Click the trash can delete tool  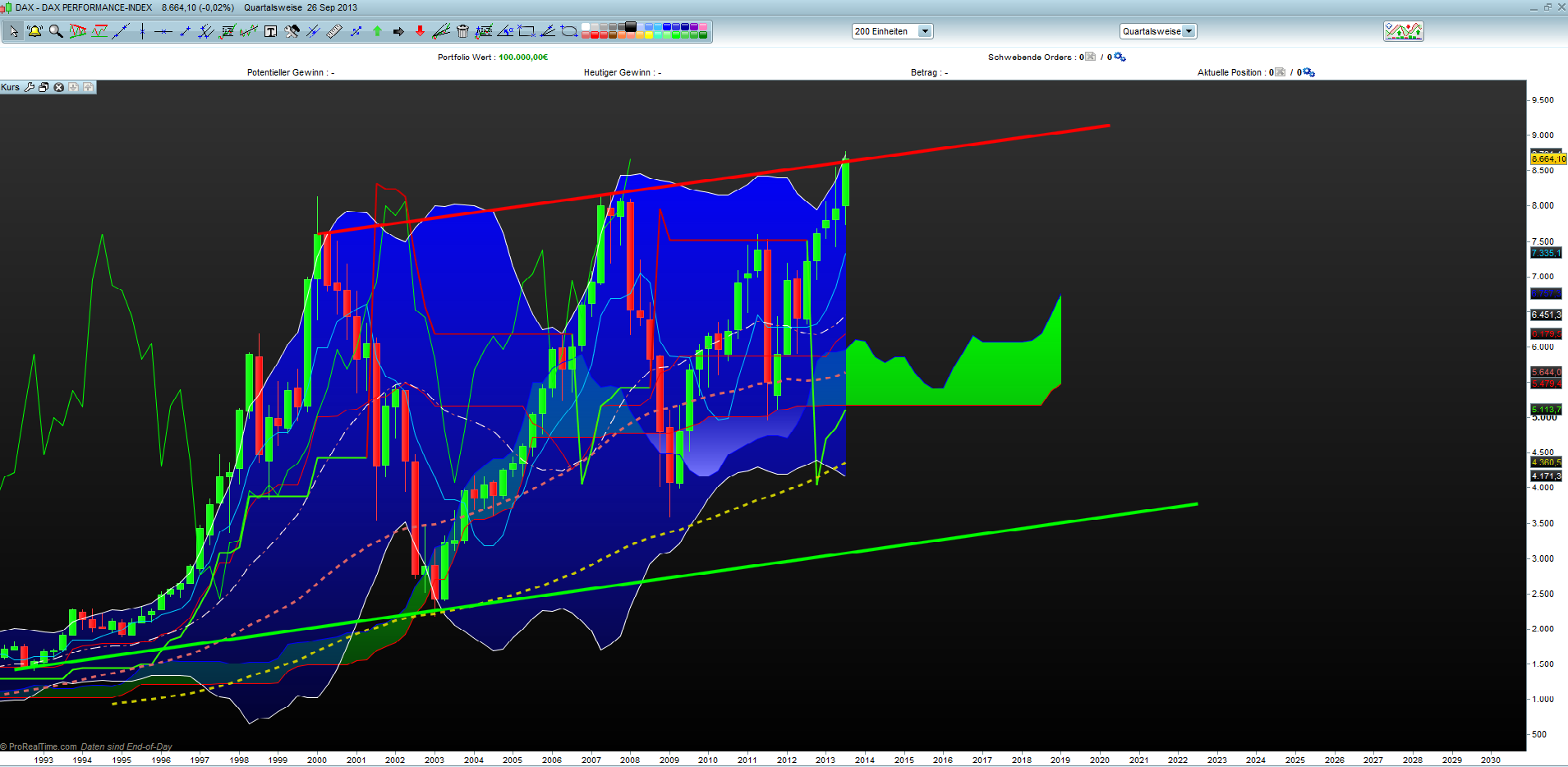tap(462, 31)
